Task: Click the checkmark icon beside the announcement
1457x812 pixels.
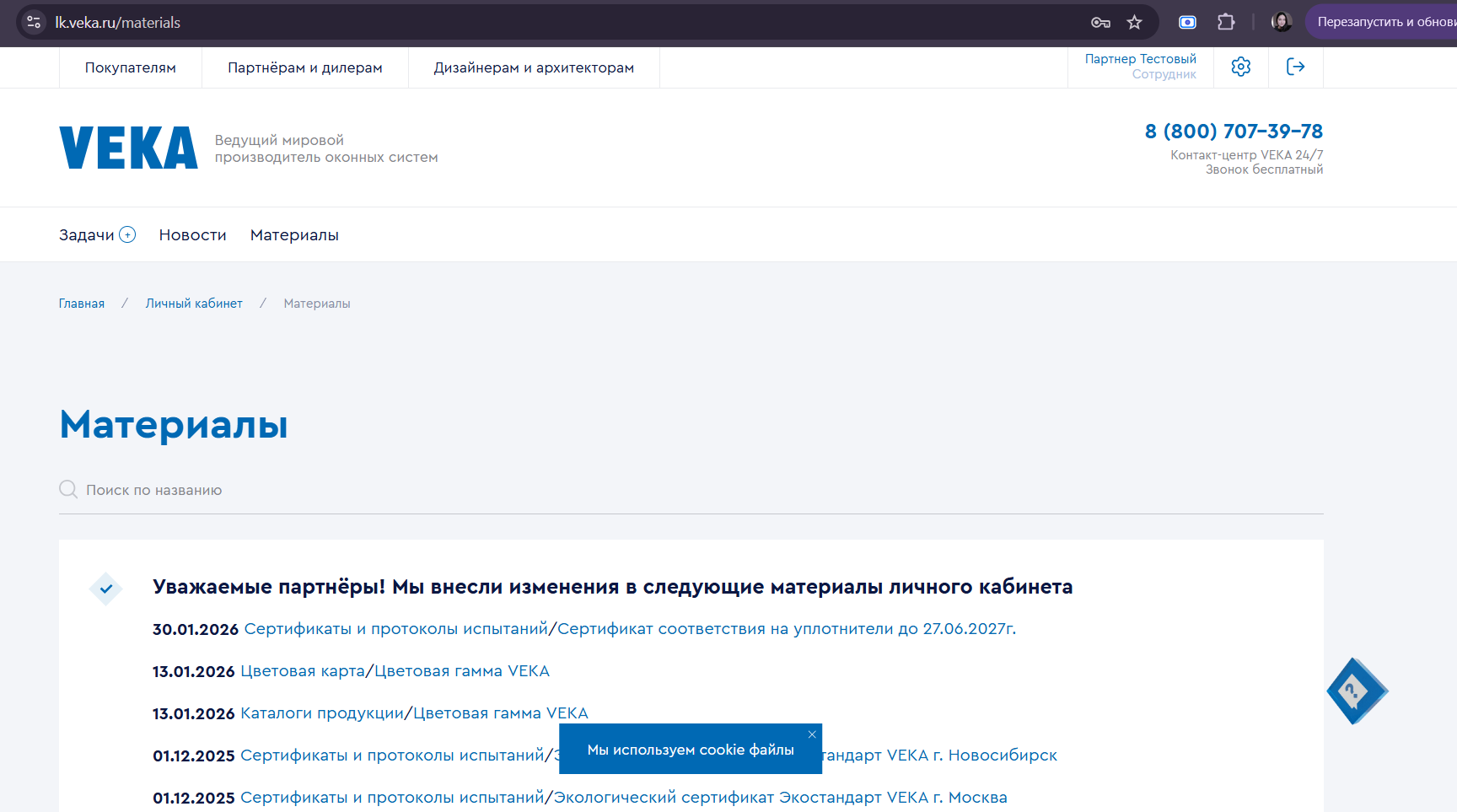Action: click(x=106, y=589)
